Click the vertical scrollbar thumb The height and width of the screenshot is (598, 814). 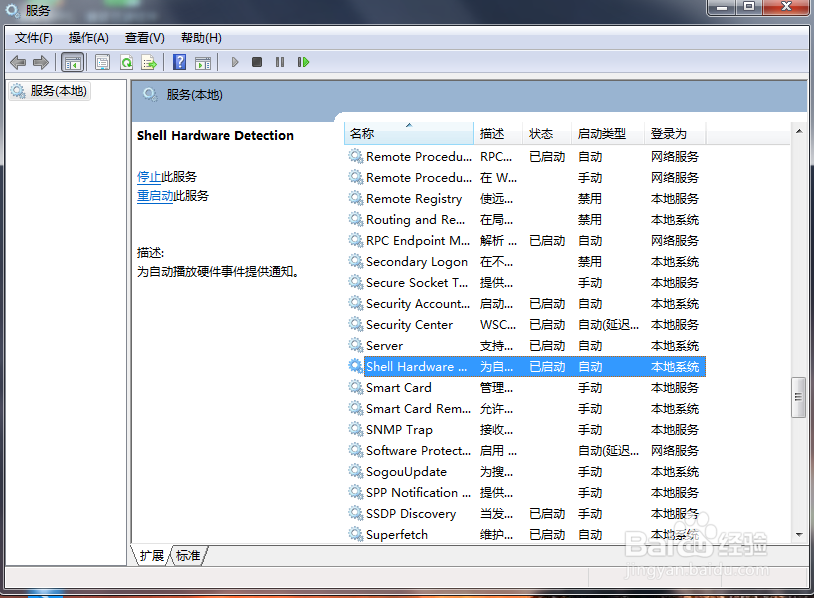(x=798, y=398)
